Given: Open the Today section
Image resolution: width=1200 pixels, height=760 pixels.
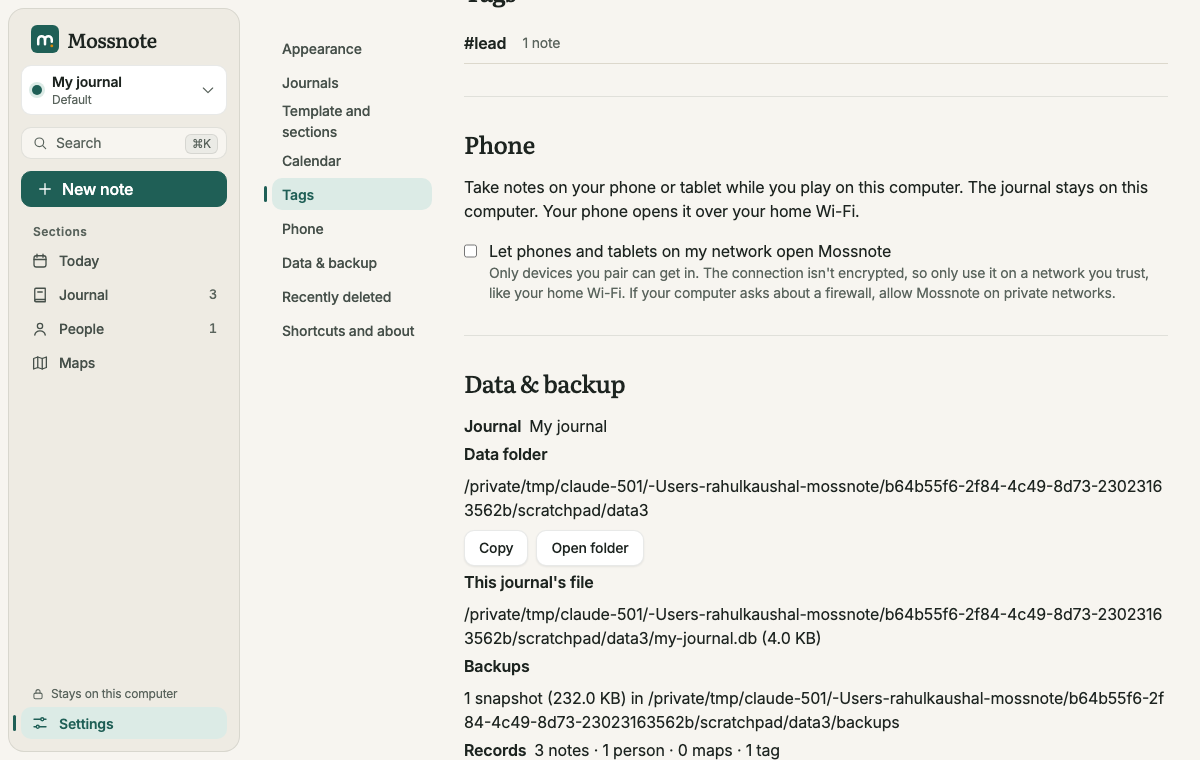Looking at the screenshot, I should pyautogui.click(x=124, y=261).
